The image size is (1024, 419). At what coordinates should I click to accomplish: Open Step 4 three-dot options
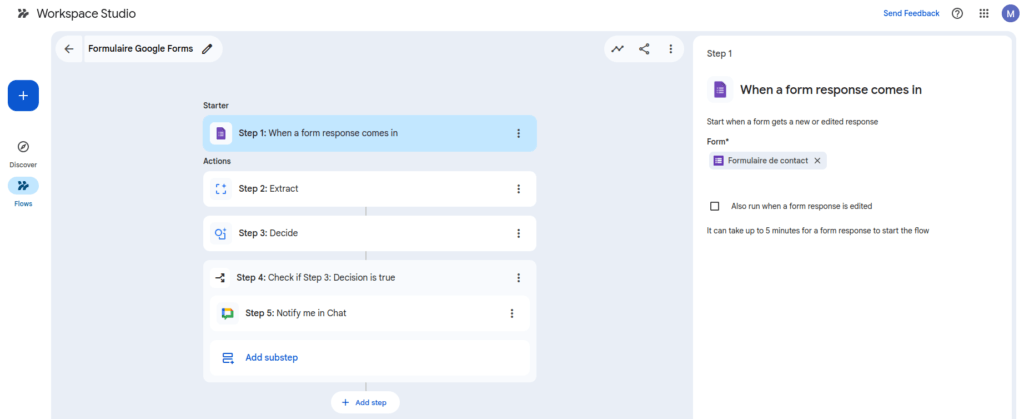click(x=519, y=277)
